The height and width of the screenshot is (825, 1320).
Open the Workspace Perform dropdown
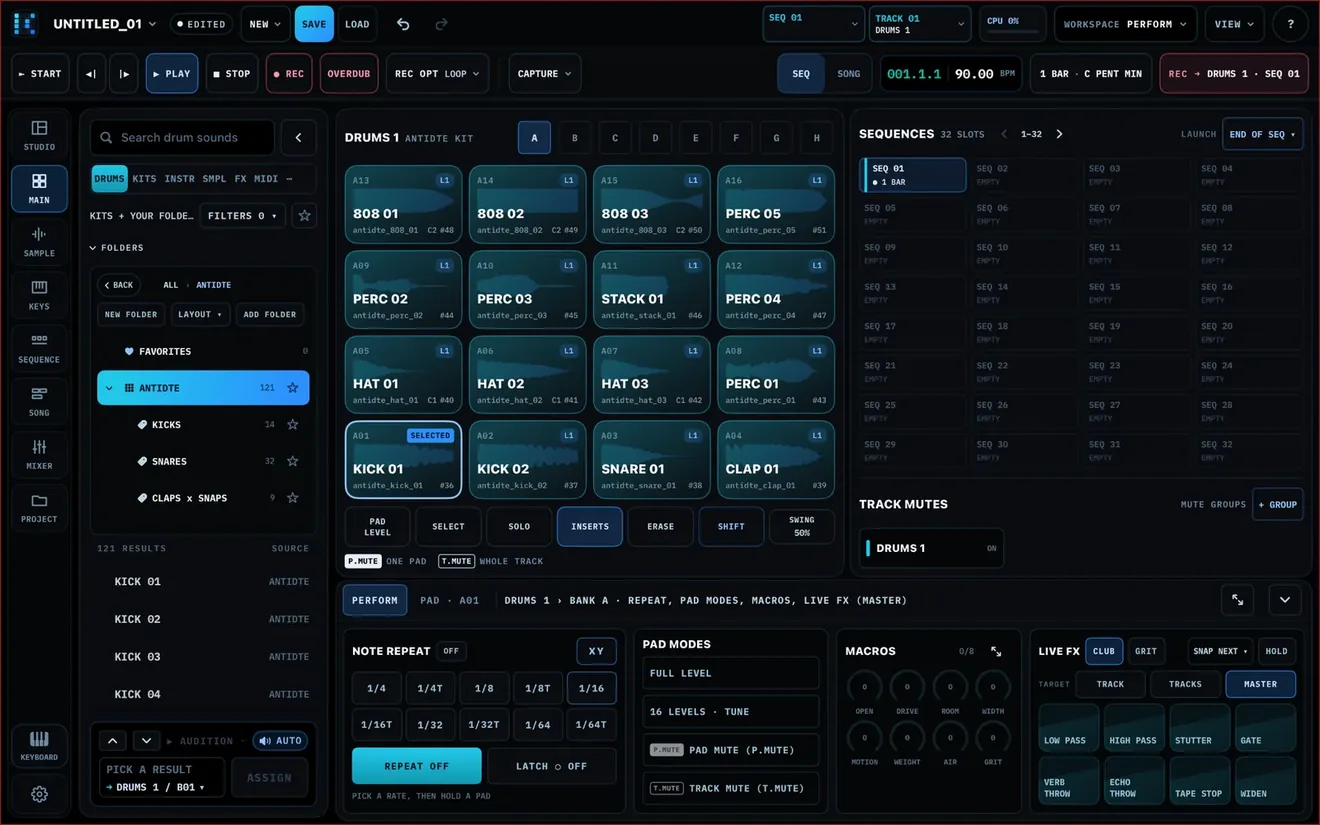(1125, 24)
